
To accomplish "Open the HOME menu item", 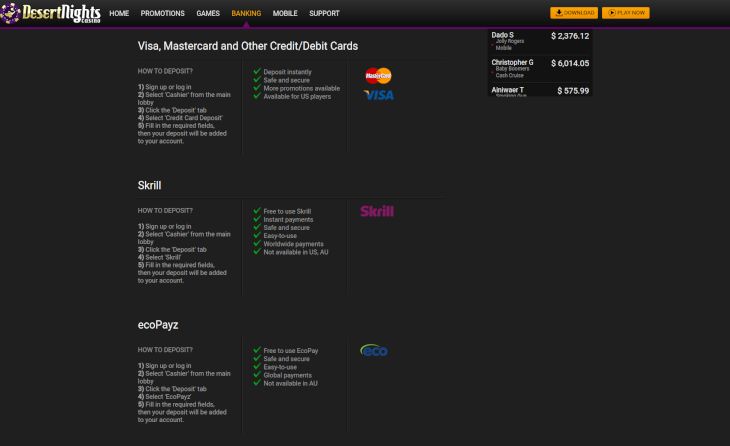I will pos(119,14).
